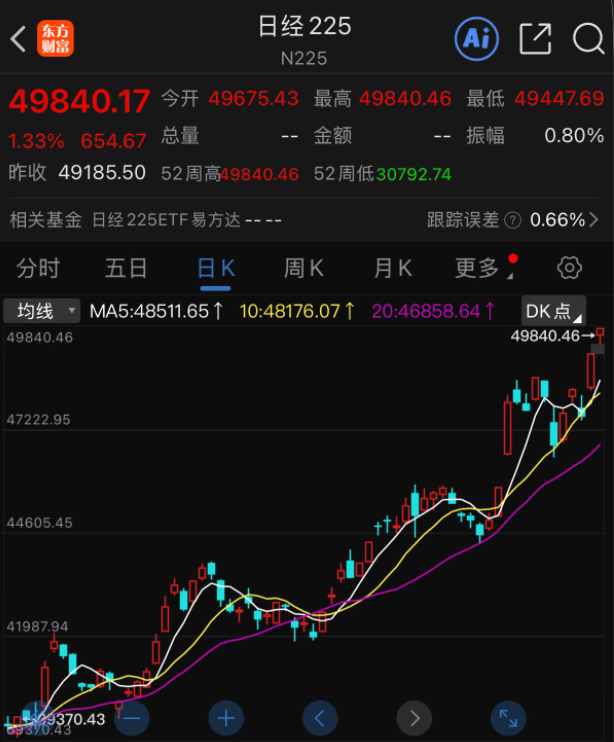Screen dimensions: 614x742
Task: Open the search magnifier icon
Action: tap(588, 39)
